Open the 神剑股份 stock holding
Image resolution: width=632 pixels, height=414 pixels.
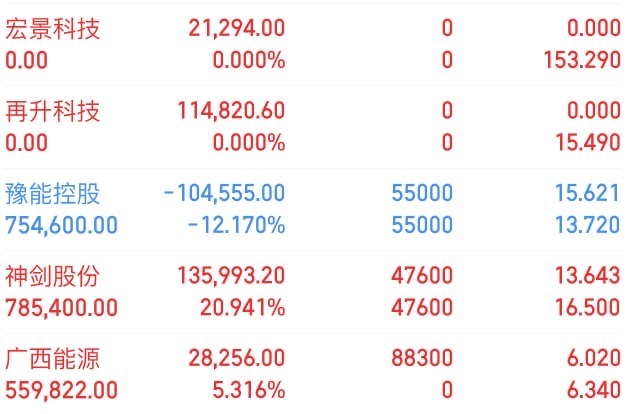coord(312,291)
